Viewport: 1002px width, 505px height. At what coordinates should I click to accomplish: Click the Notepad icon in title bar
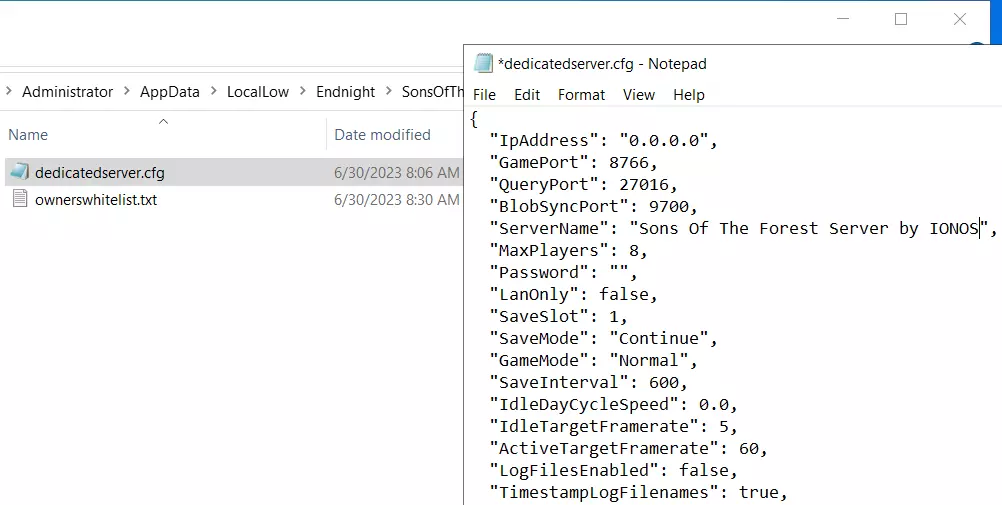point(483,64)
